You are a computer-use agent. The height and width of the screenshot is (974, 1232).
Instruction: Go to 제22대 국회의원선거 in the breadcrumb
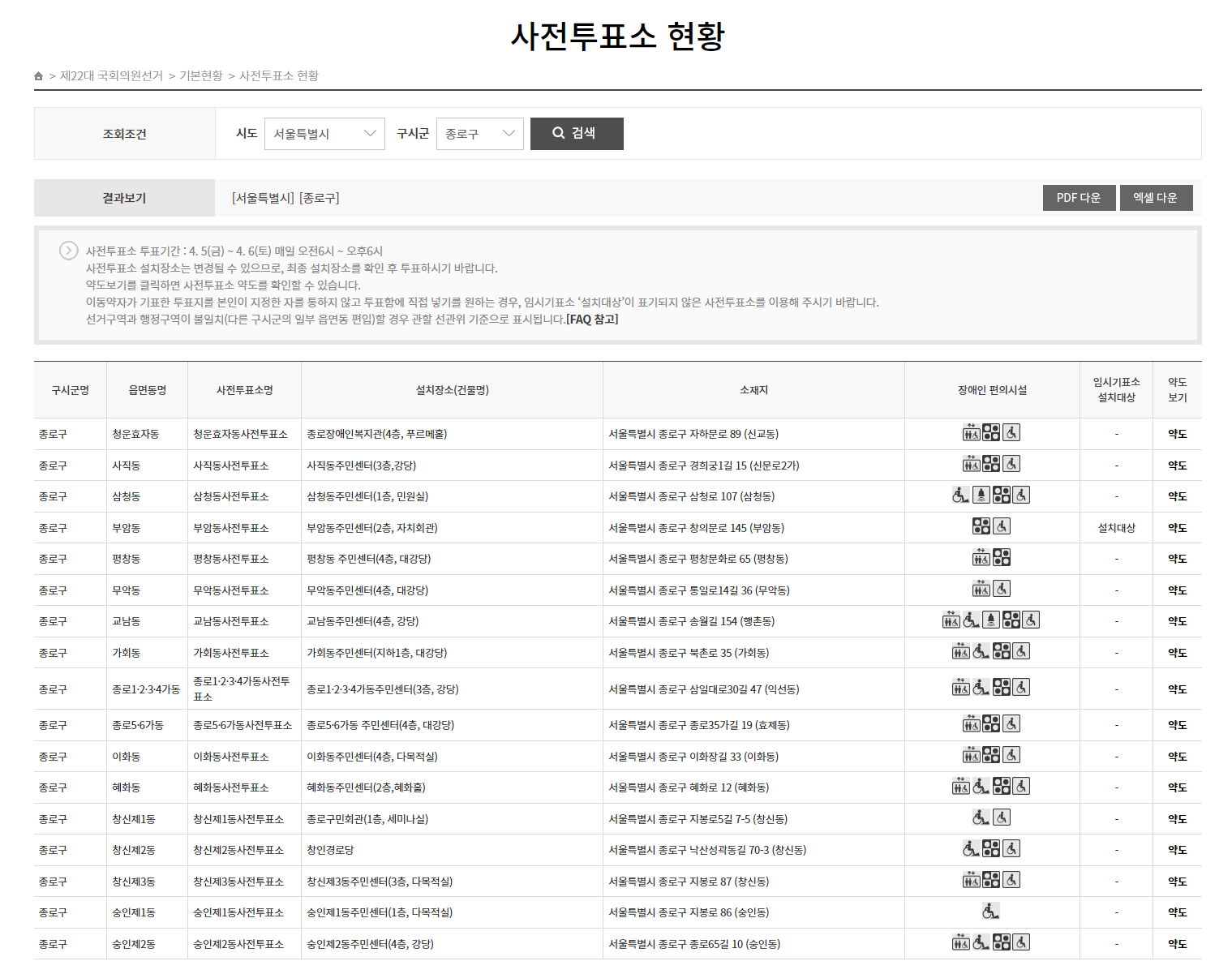tap(111, 75)
